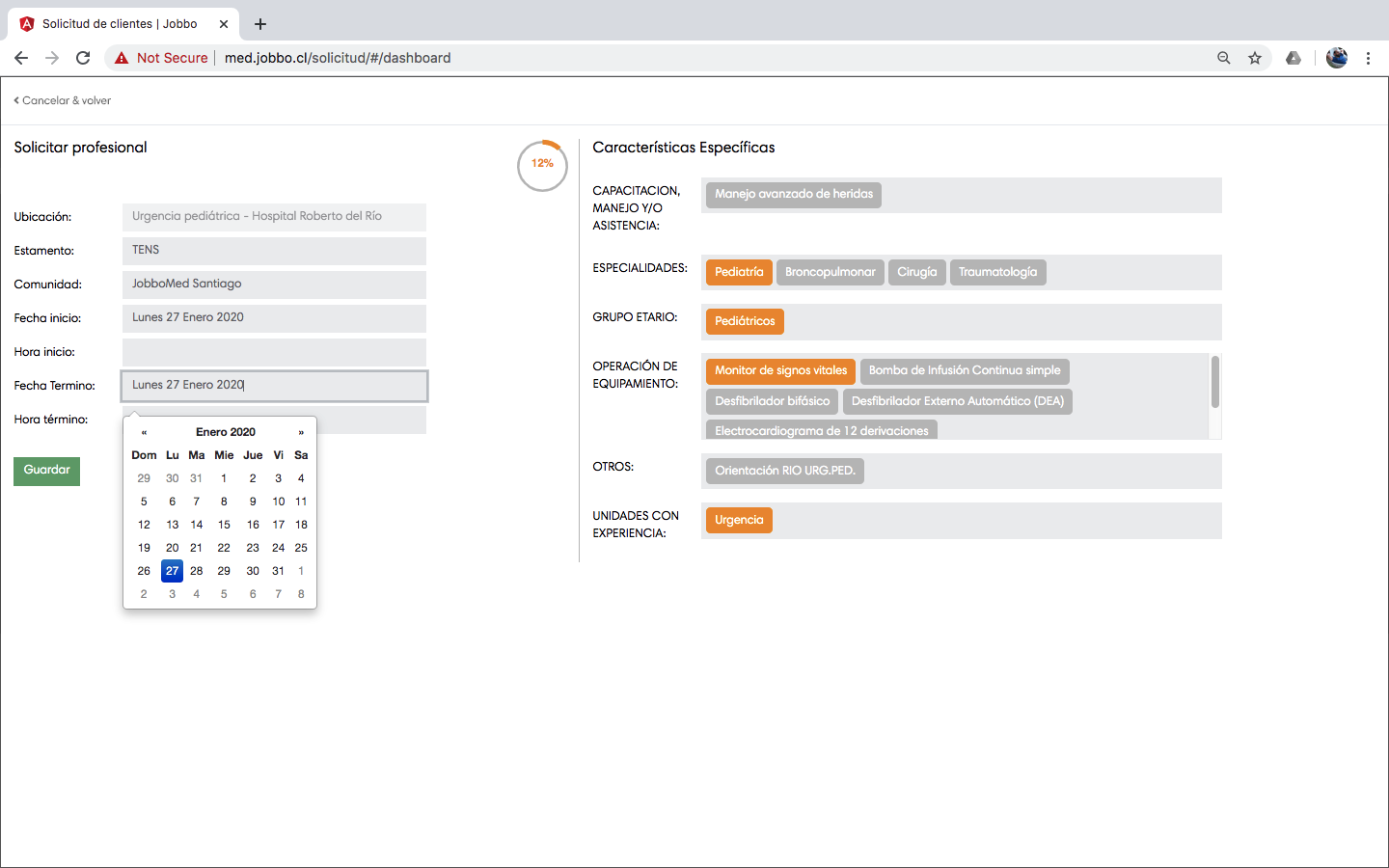
Task: Pick day 28 in the Enero calendar
Action: (197, 571)
